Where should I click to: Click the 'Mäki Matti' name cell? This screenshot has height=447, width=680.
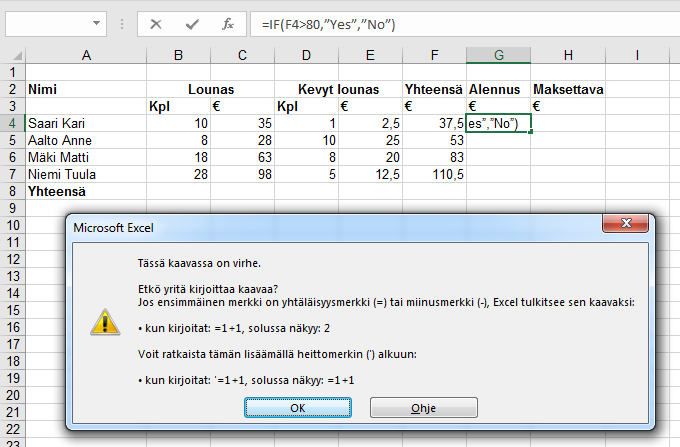86,157
